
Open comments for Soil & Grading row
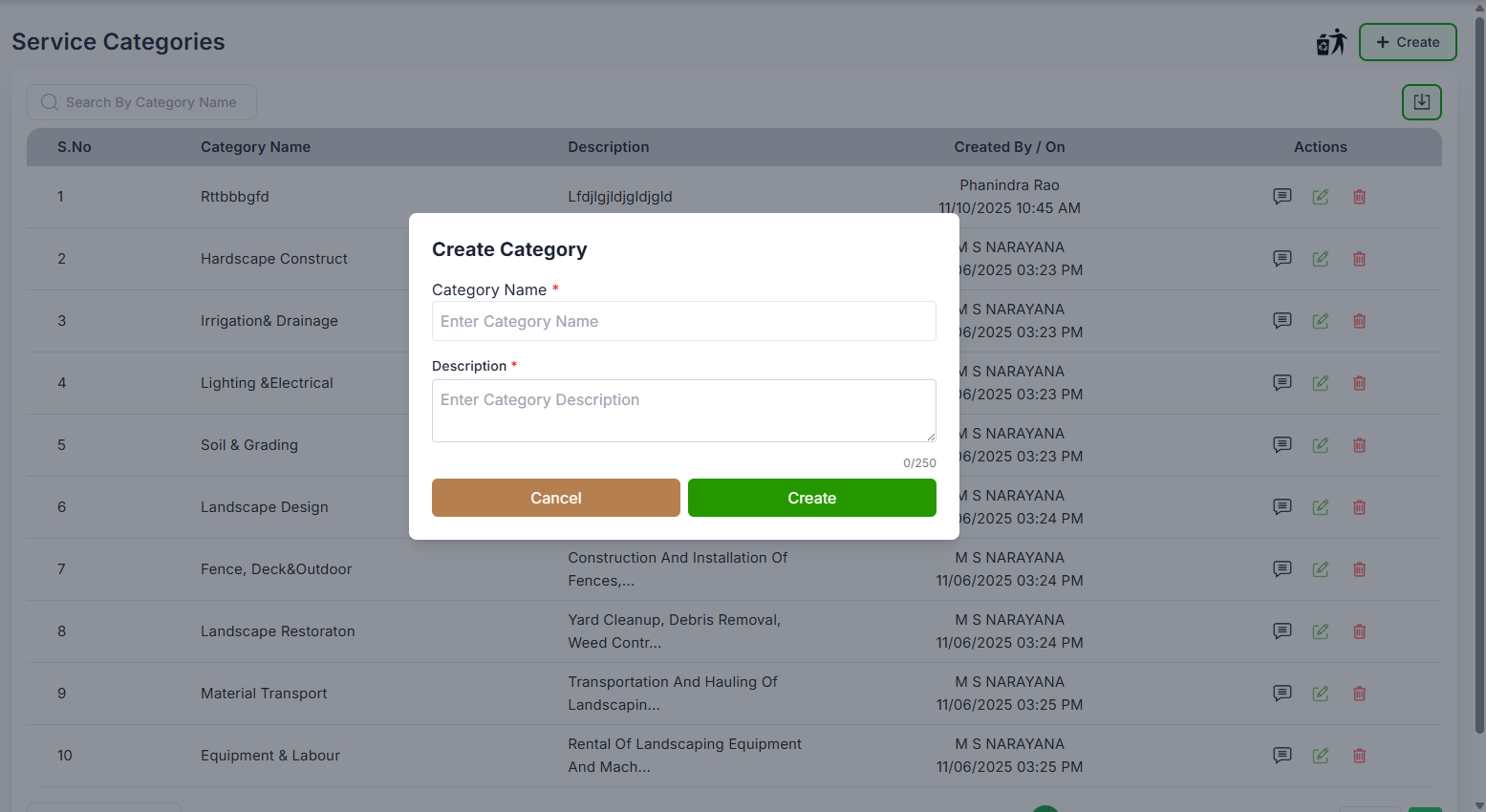coord(1282,445)
